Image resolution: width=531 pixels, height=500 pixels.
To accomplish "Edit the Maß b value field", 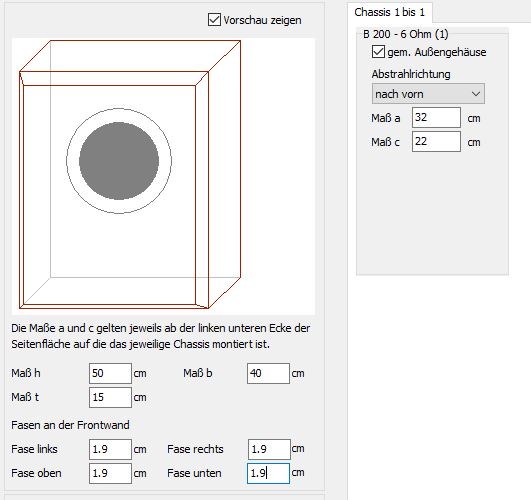I will coord(268,373).
